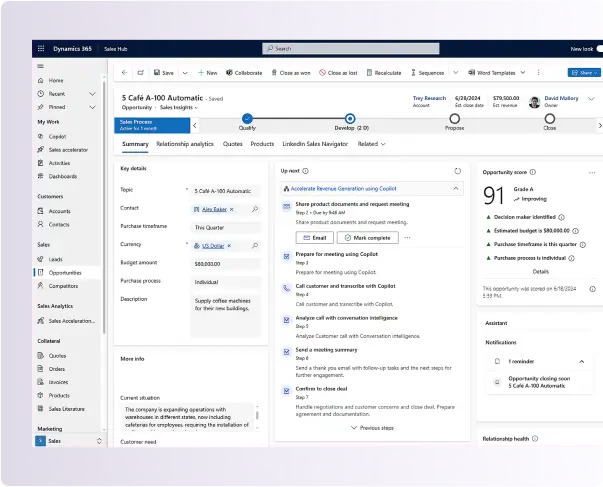Check the Prepare for meeting step checkbox
This screenshot has height=487, width=603.
(288, 255)
